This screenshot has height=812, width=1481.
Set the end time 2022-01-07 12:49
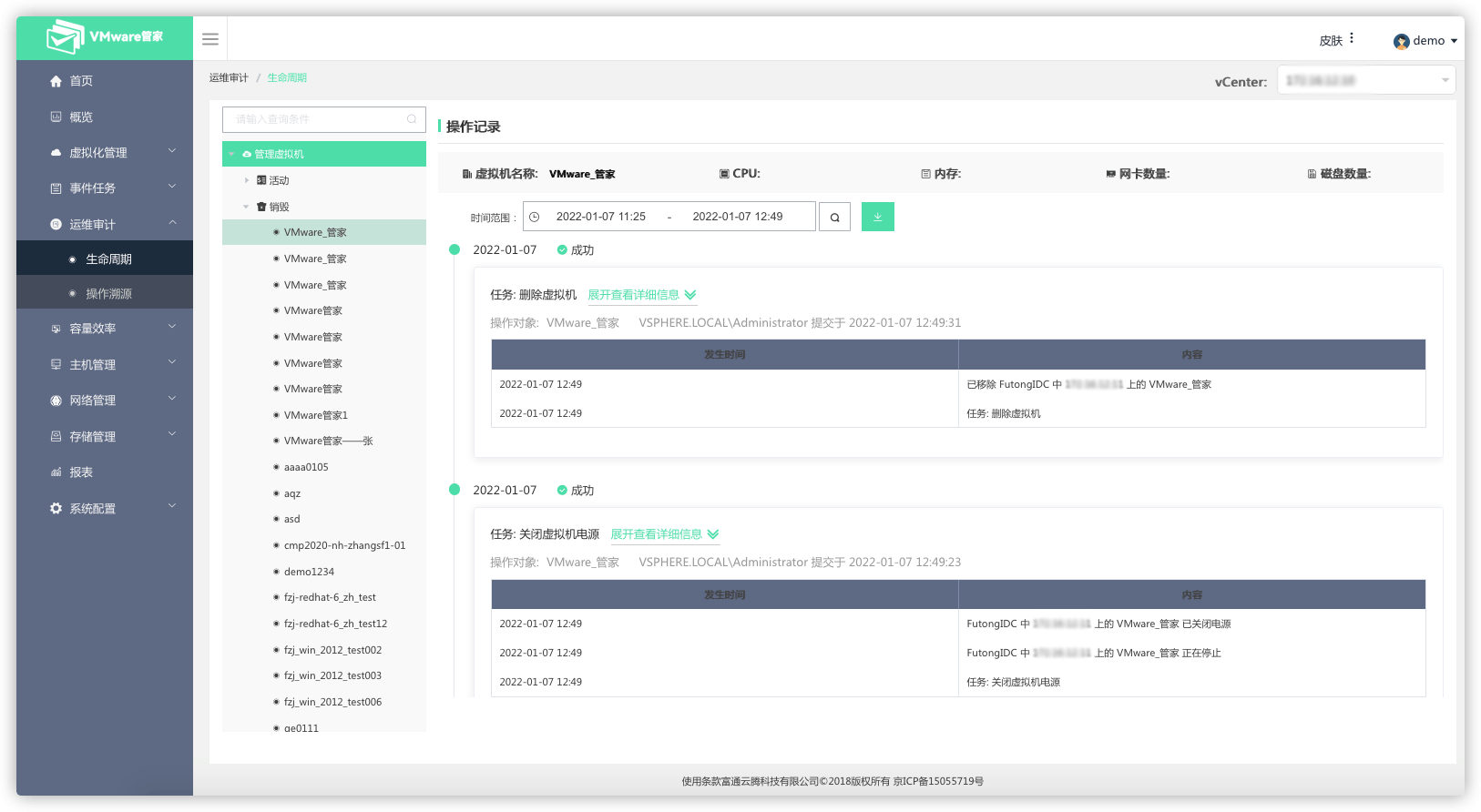[x=738, y=217]
